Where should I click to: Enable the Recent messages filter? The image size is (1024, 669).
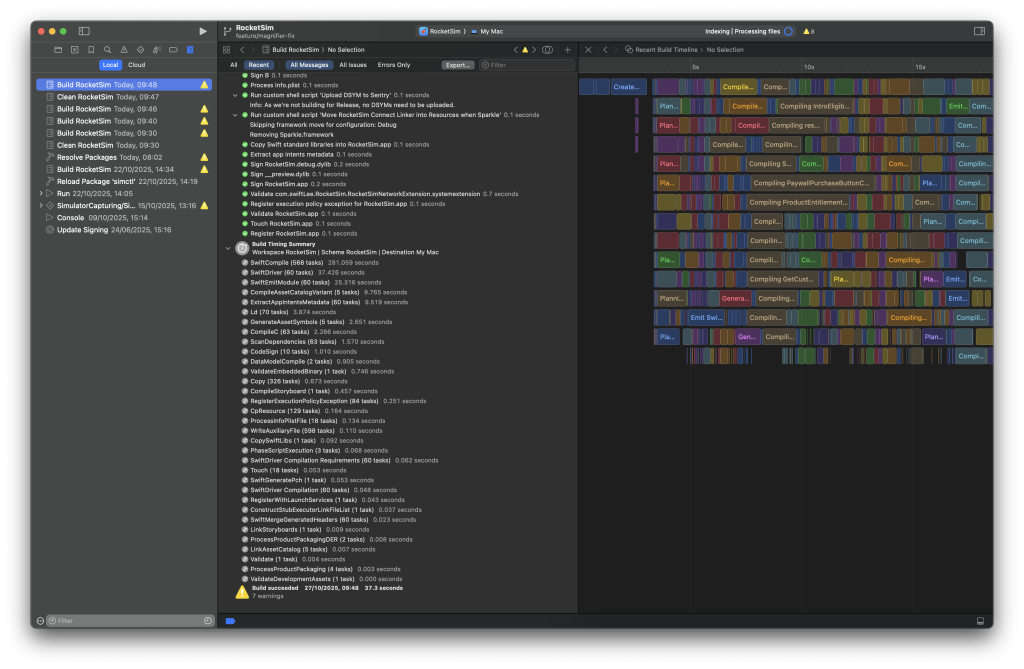click(x=258, y=64)
